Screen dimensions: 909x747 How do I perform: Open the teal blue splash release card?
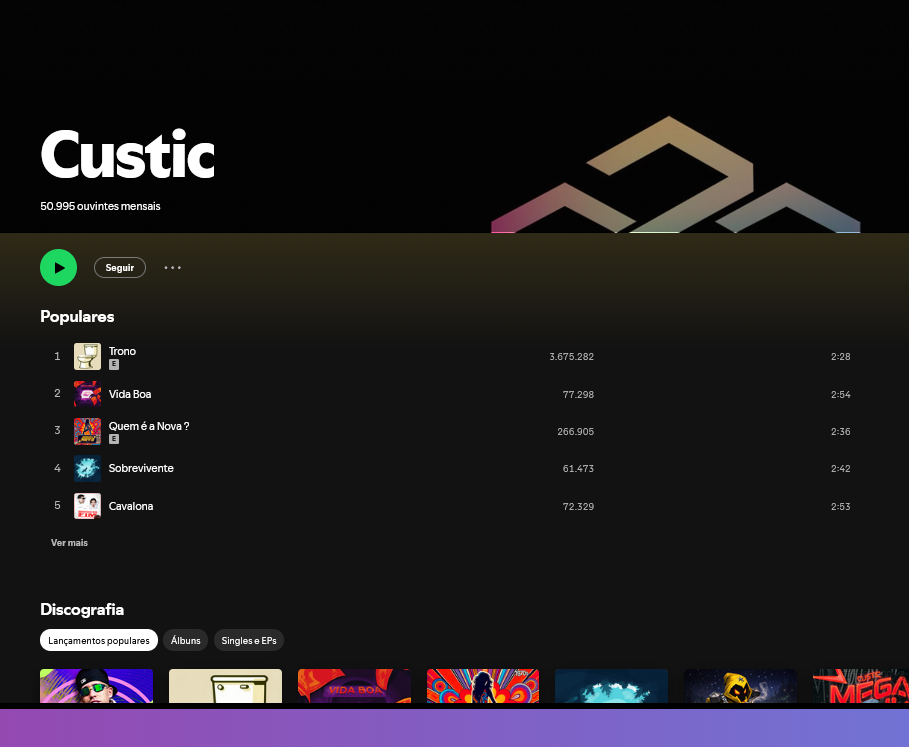point(612,686)
